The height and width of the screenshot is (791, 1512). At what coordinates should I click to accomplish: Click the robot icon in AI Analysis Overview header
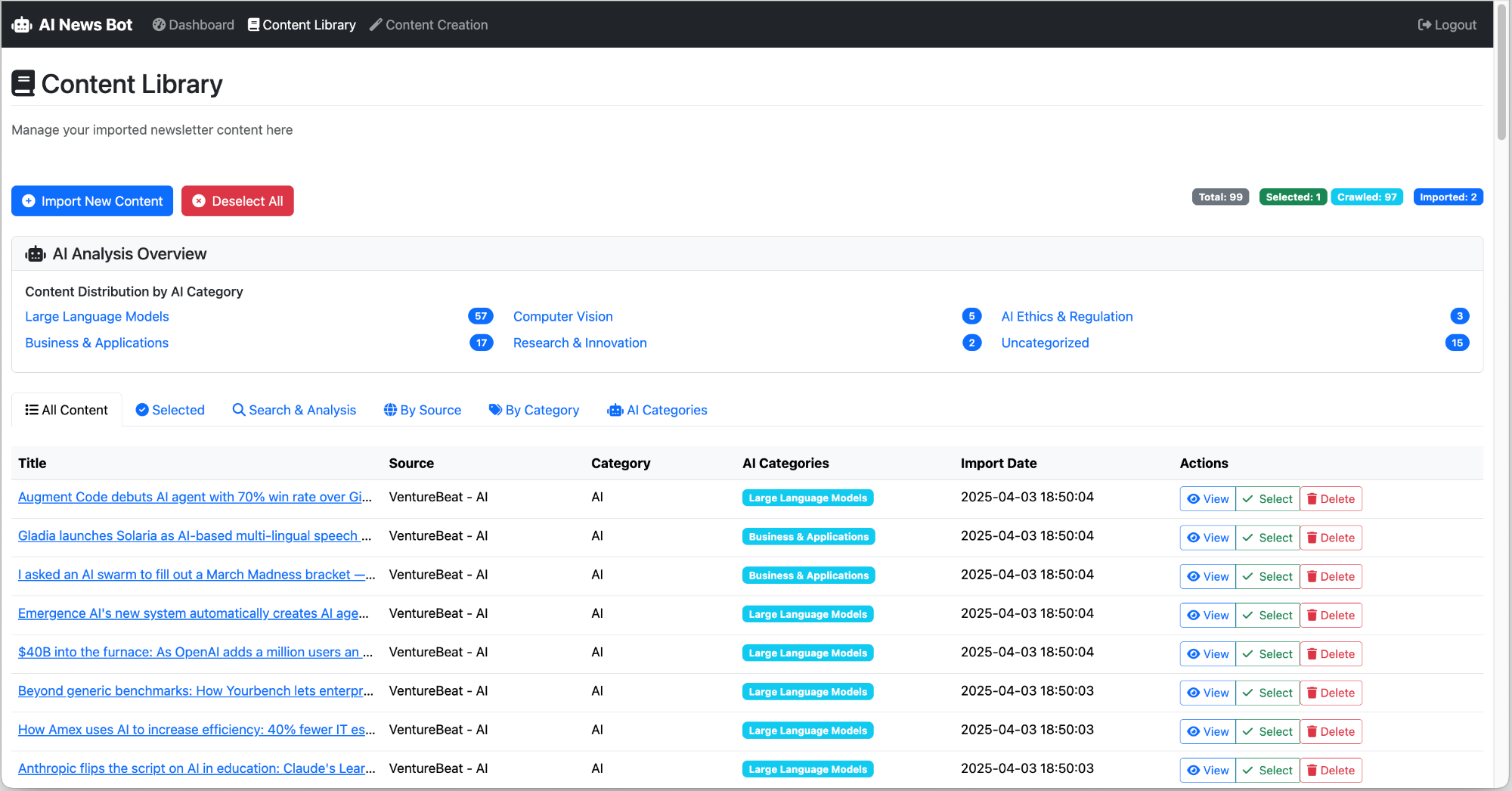click(x=36, y=254)
